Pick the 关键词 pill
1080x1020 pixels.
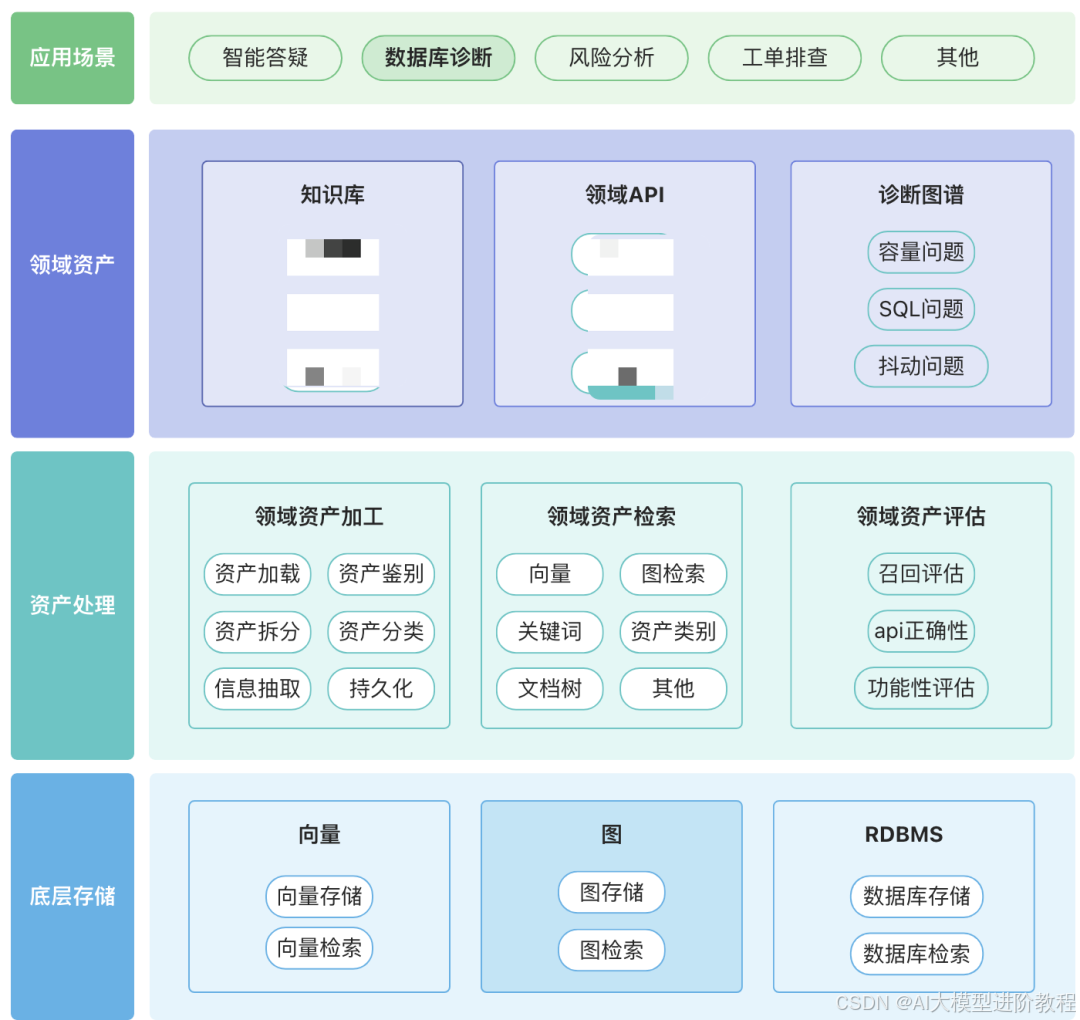pyautogui.click(x=550, y=632)
